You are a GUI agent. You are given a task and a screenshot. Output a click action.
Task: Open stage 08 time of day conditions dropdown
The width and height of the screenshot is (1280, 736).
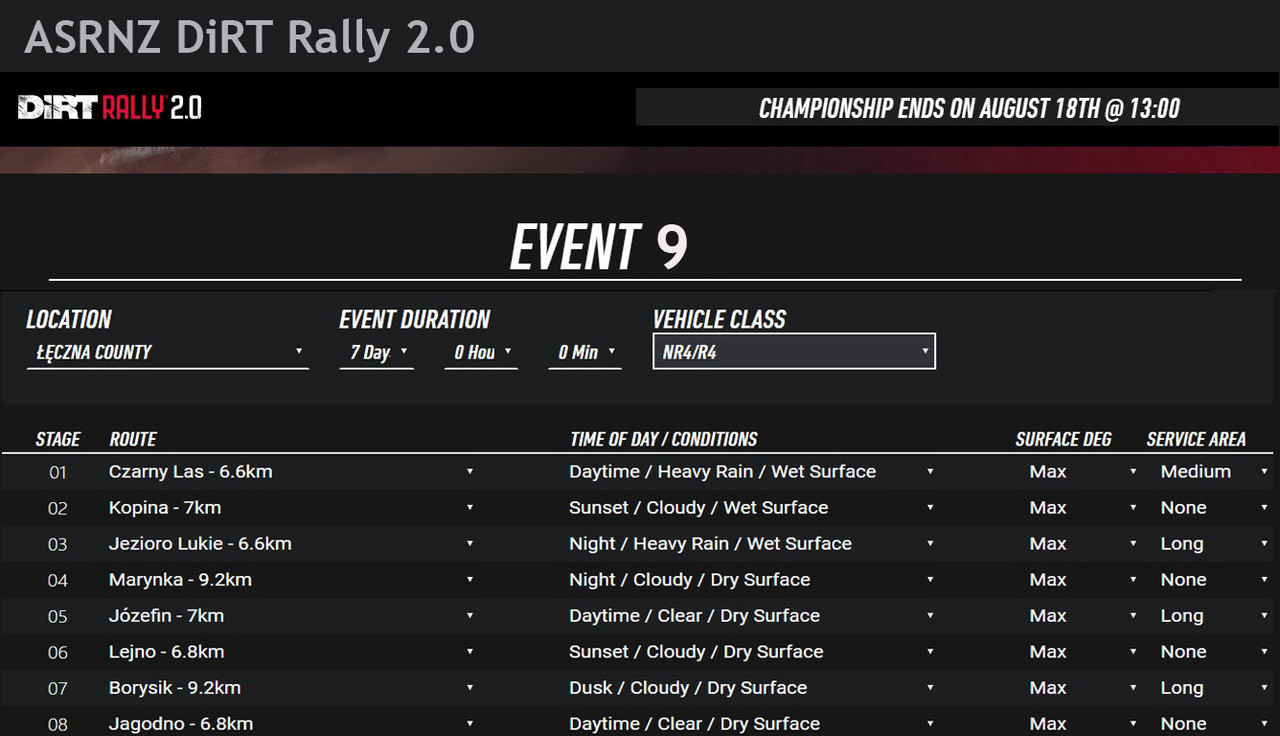click(752, 723)
